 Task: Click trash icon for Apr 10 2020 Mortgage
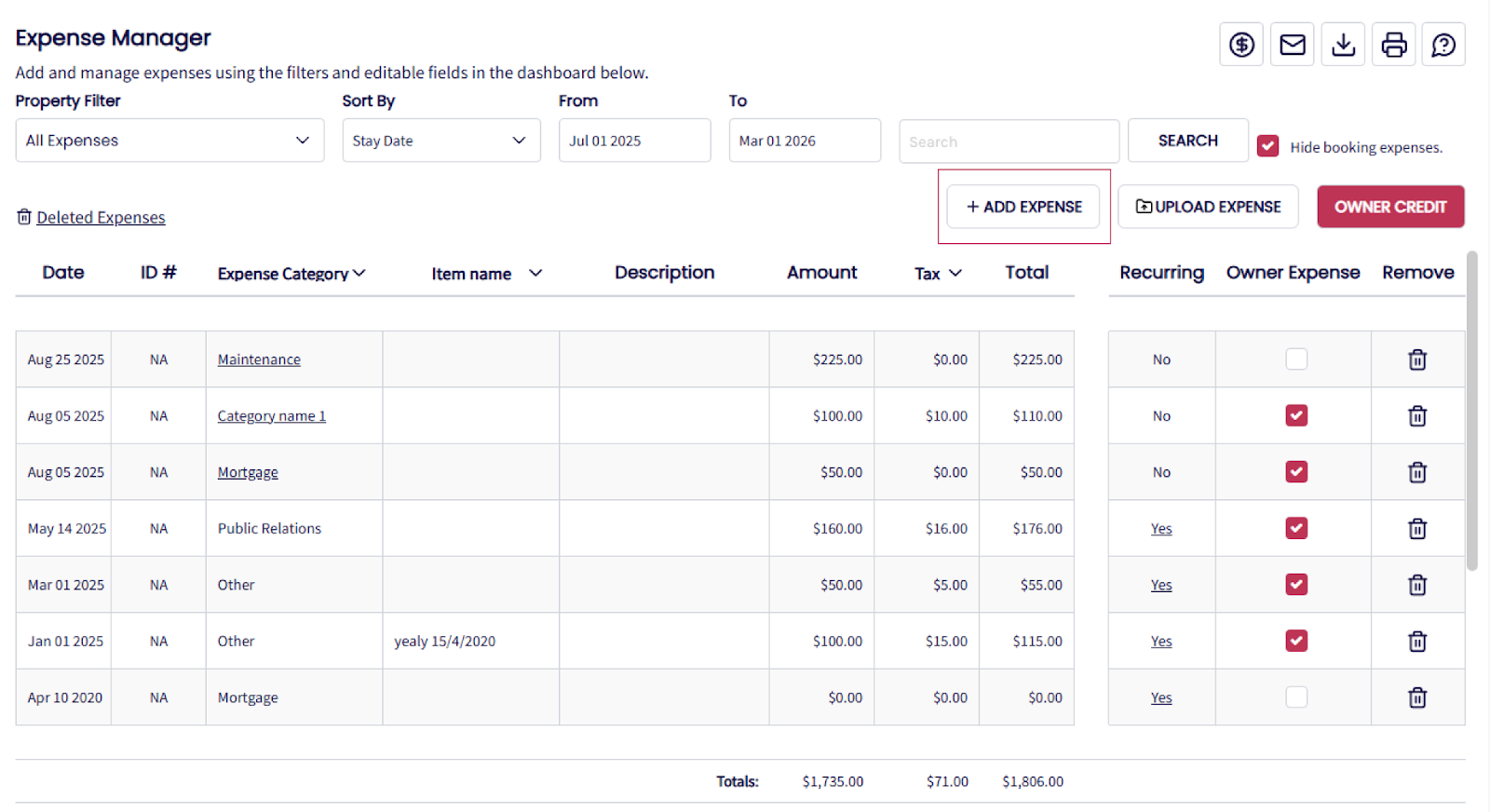(1417, 697)
